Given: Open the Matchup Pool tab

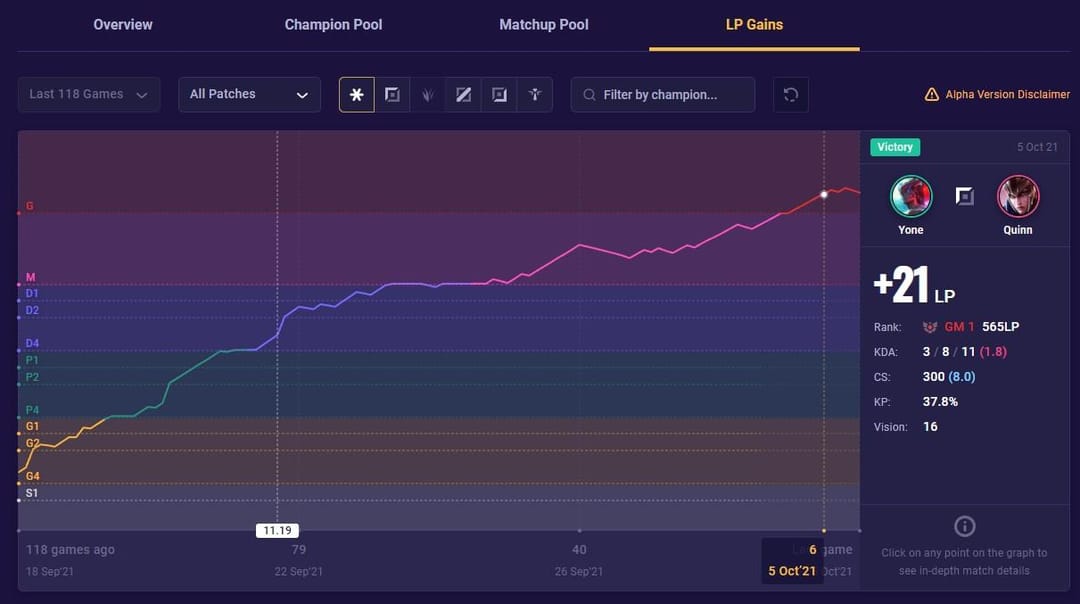Looking at the screenshot, I should 543,24.
